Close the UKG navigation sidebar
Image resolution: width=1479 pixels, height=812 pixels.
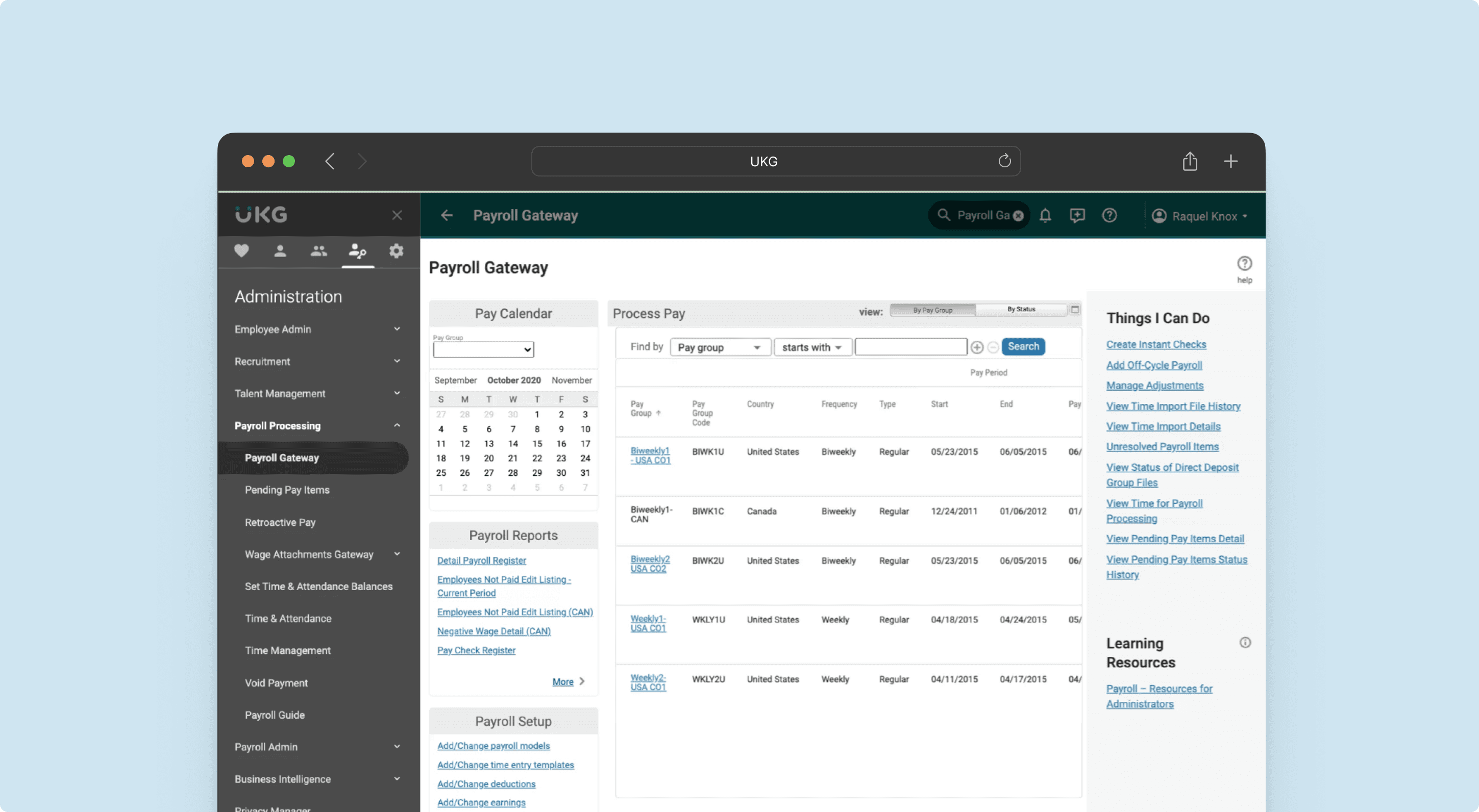click(397, 215)
